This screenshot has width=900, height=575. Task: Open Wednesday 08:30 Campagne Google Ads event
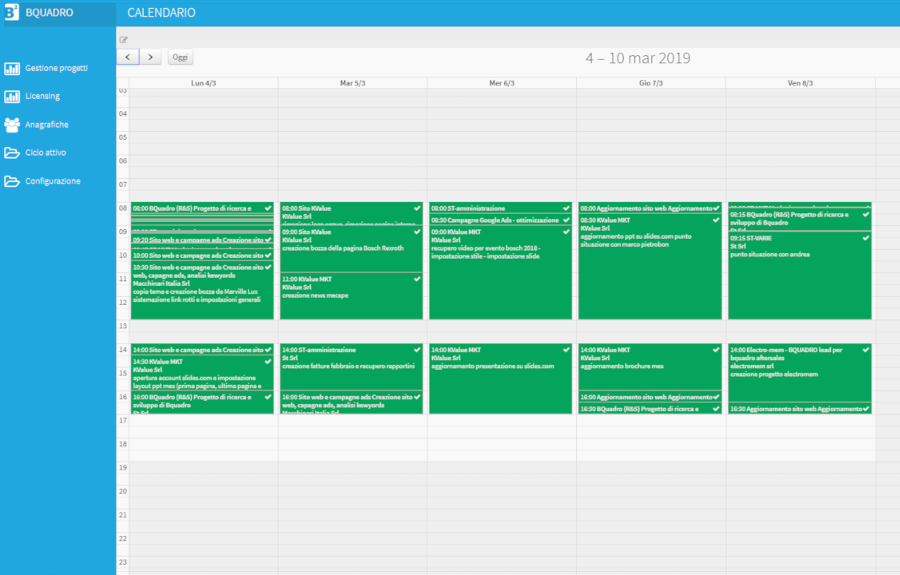(x=501, y=220)
